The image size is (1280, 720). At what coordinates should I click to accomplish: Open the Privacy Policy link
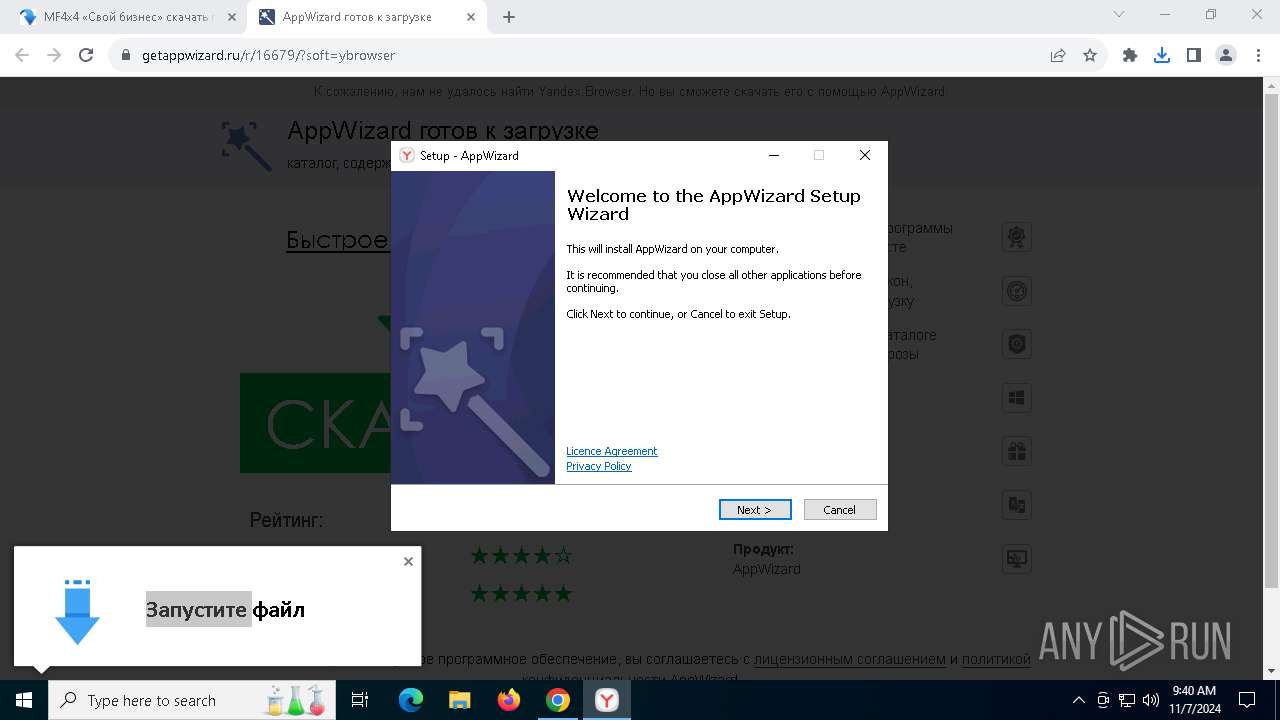pos(599,466)
